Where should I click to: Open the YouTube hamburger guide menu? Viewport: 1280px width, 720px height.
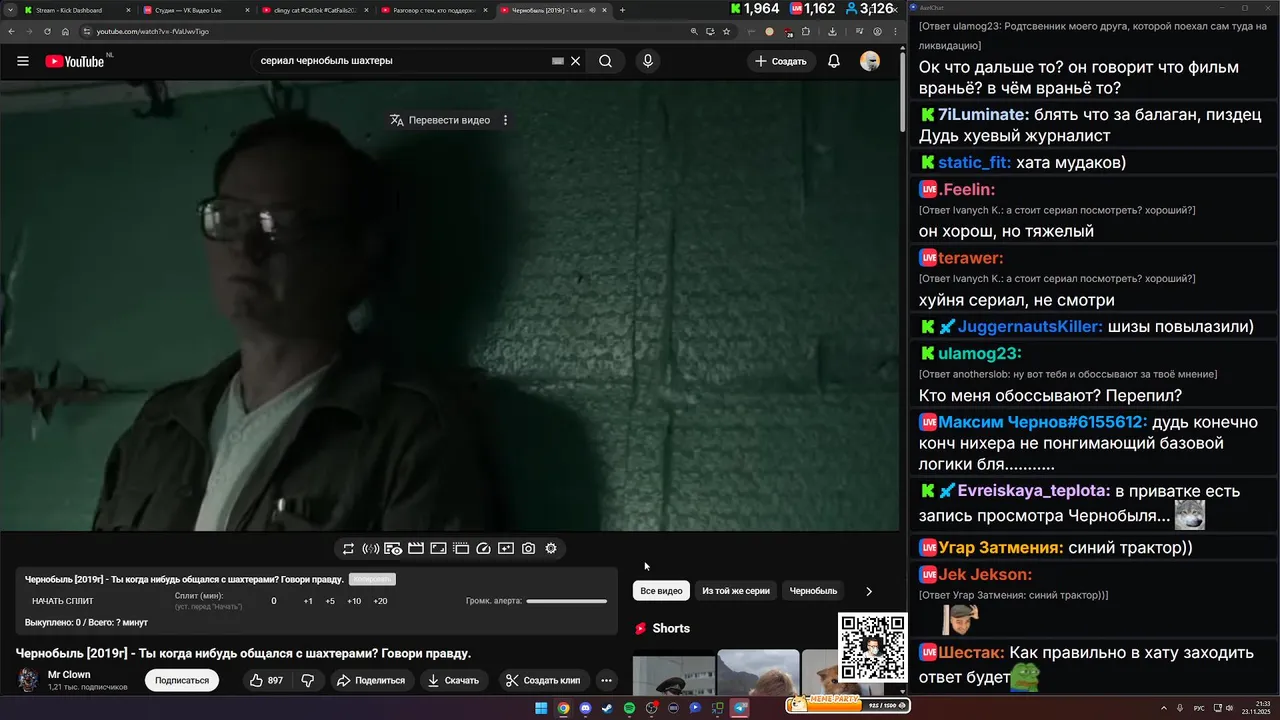pyautogui.click(x=23, y=61)
